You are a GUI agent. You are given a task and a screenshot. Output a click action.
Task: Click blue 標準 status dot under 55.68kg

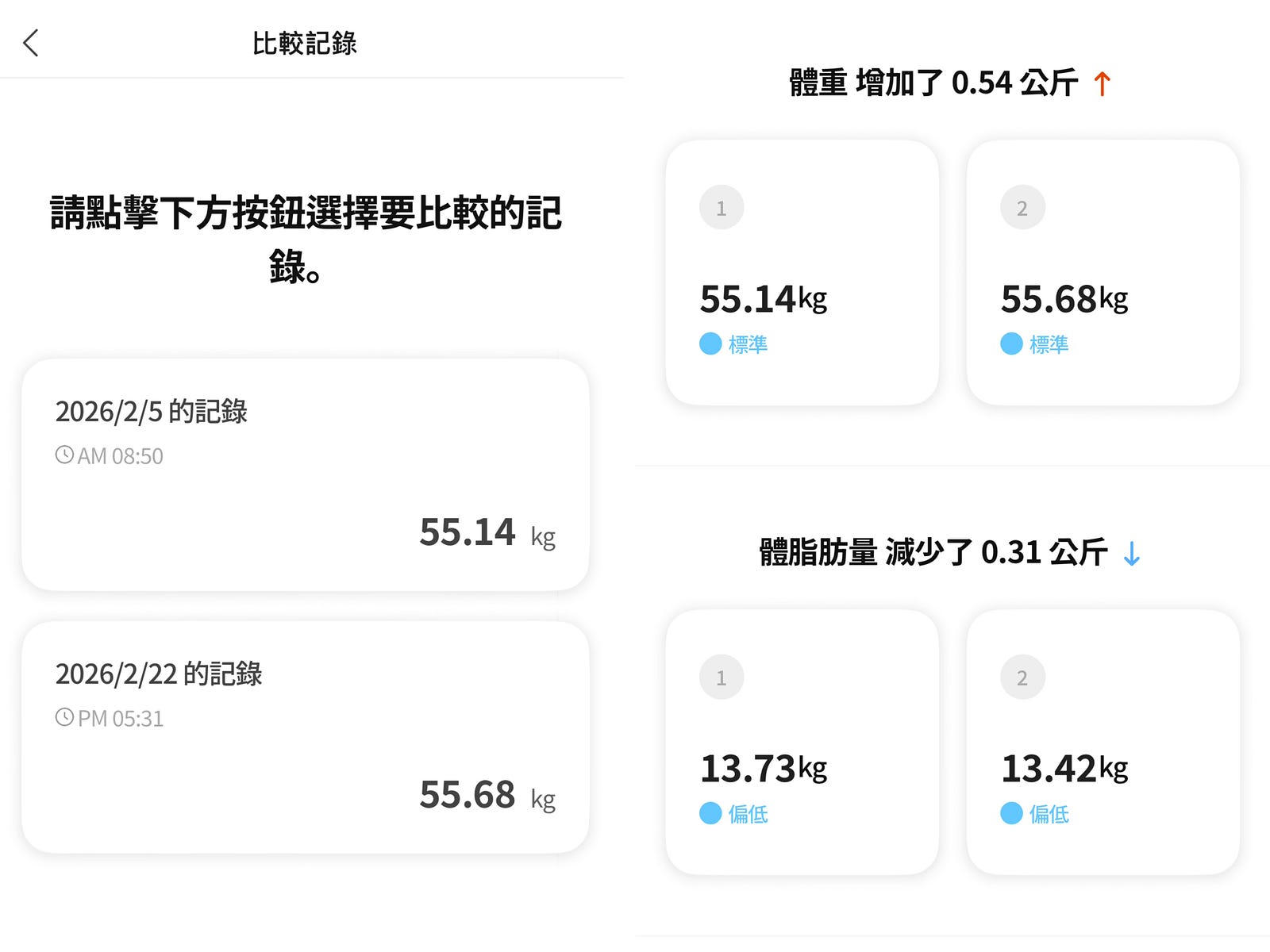1011,344
